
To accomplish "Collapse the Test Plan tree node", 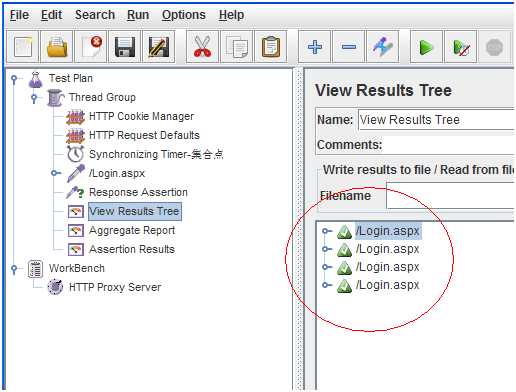I will (x=14, y=79).
